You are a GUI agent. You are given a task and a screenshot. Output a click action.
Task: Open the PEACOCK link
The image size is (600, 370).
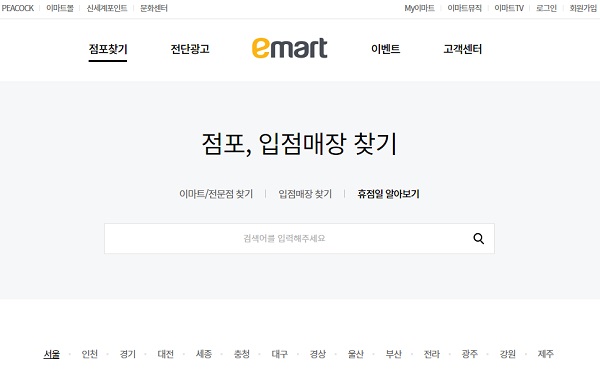[x=18, y=8]
